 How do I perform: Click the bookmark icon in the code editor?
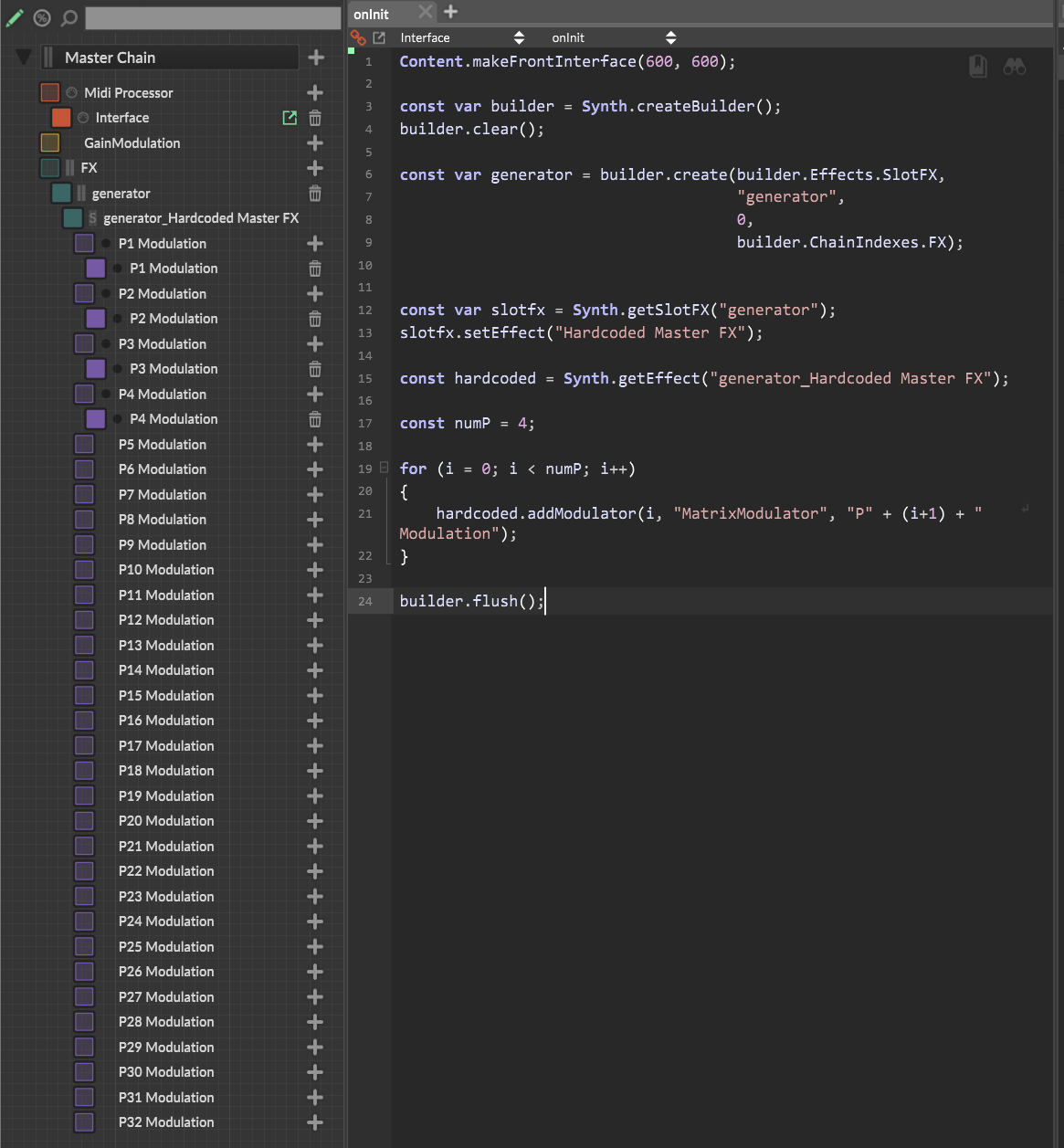coord(977,66)
